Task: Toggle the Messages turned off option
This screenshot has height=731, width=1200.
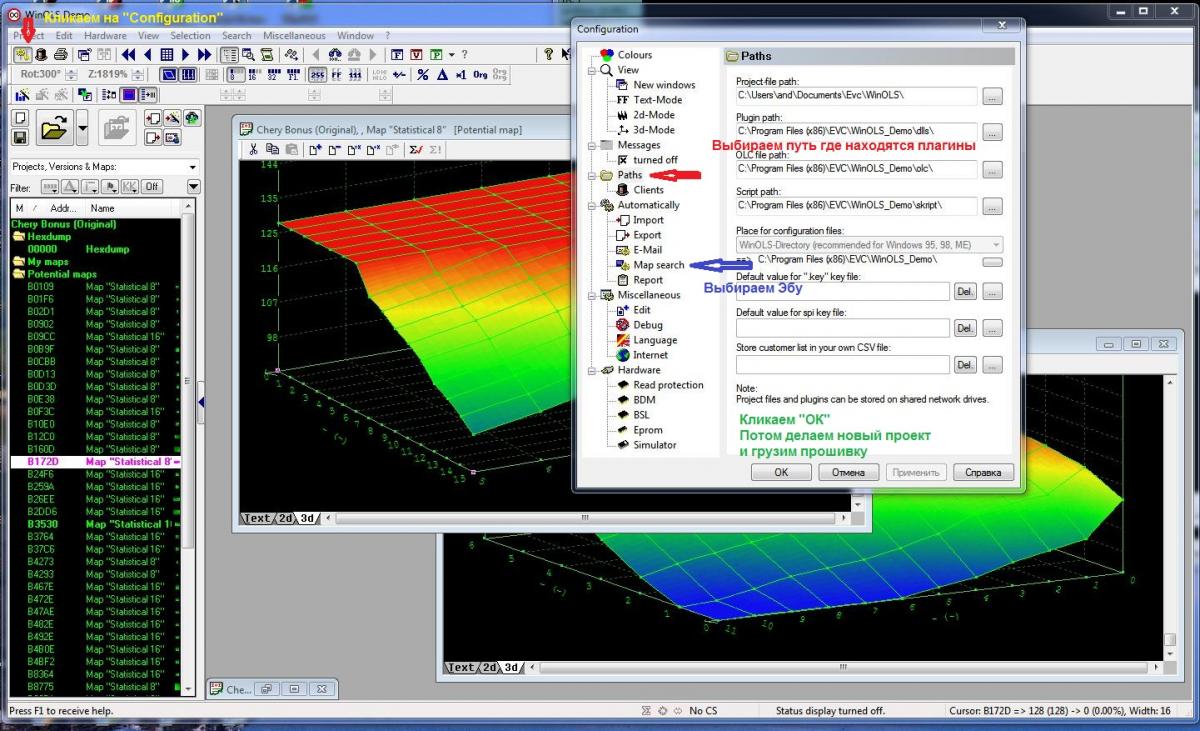Action: (654, 160)
